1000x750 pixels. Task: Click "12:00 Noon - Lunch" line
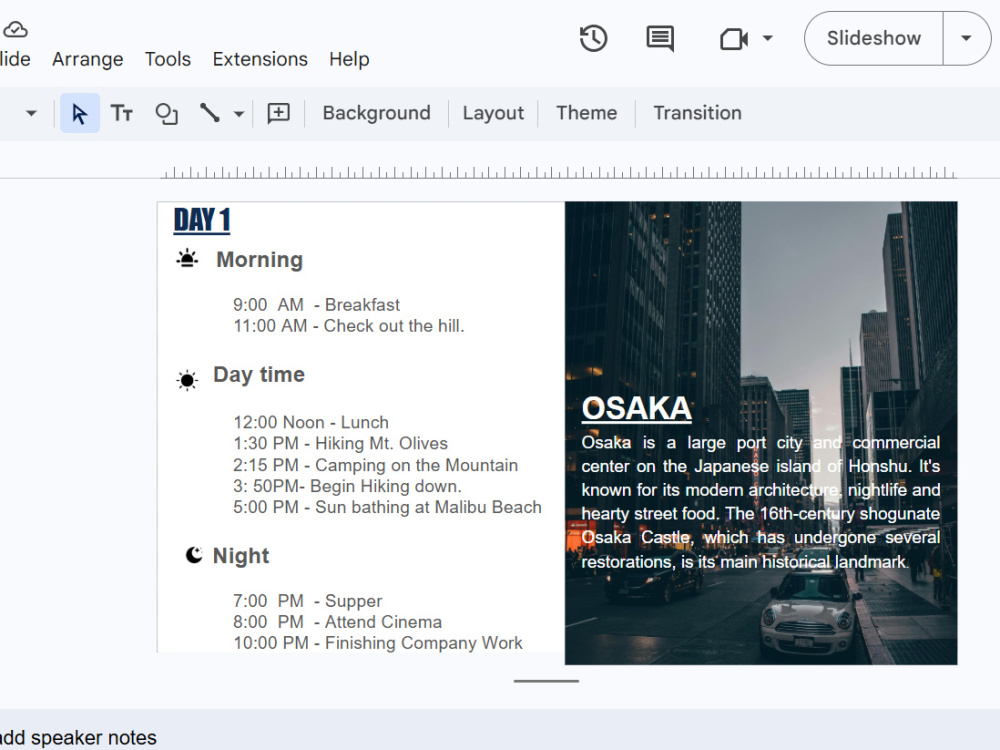click(x=311, y=422)
